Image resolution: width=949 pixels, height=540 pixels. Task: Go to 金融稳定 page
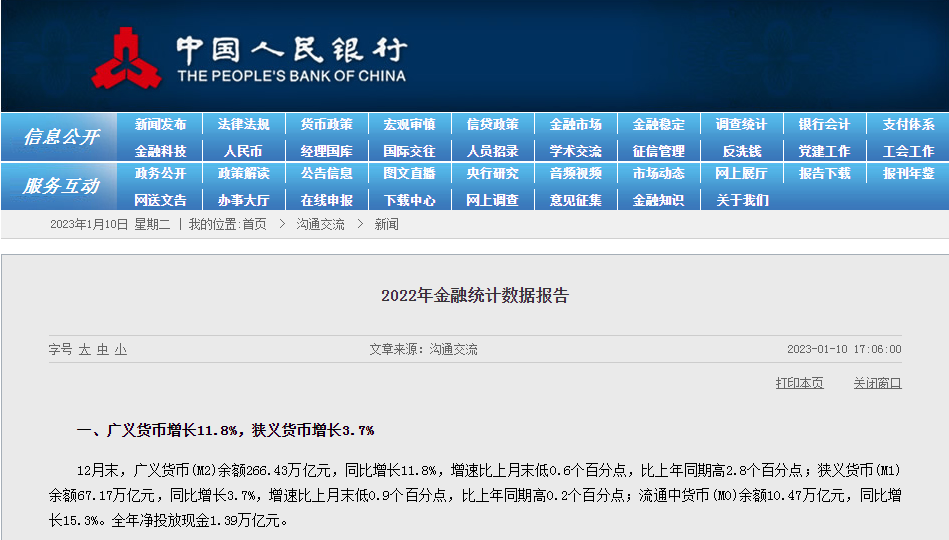click(658, 125)
